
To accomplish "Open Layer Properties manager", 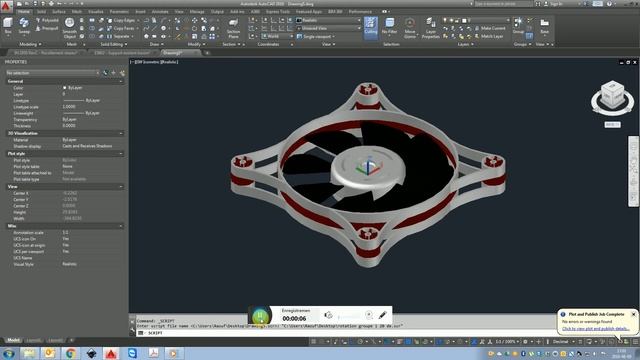I will click(430, 28).
